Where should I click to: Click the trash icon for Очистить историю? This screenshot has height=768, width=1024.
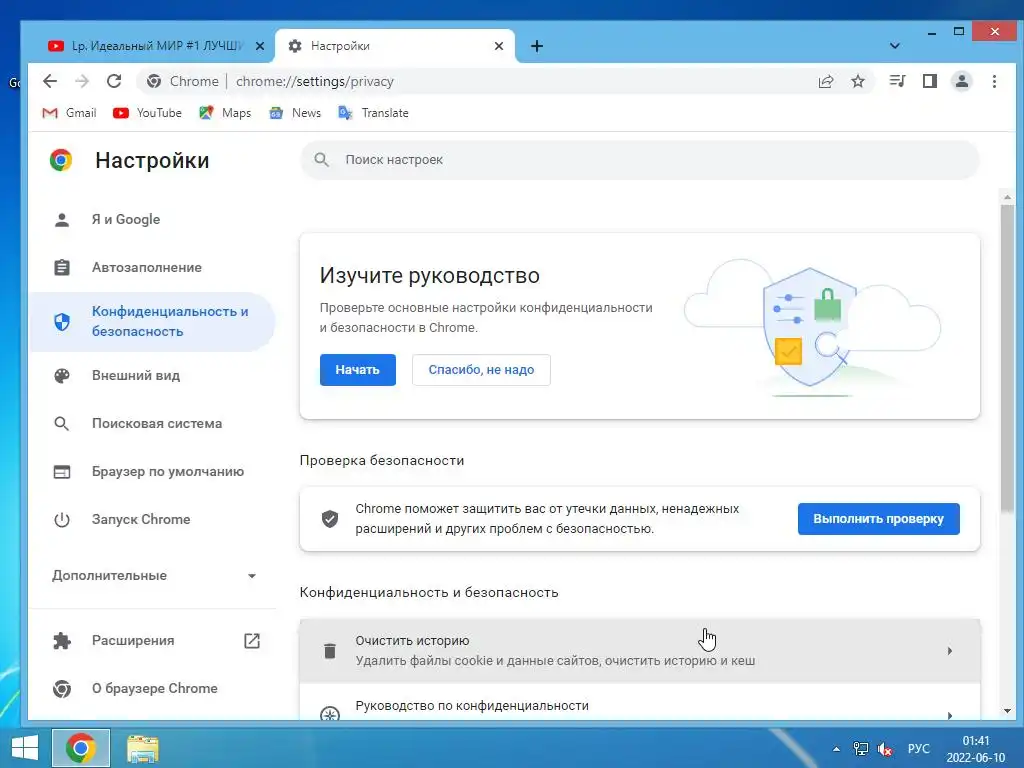[330, 650]
